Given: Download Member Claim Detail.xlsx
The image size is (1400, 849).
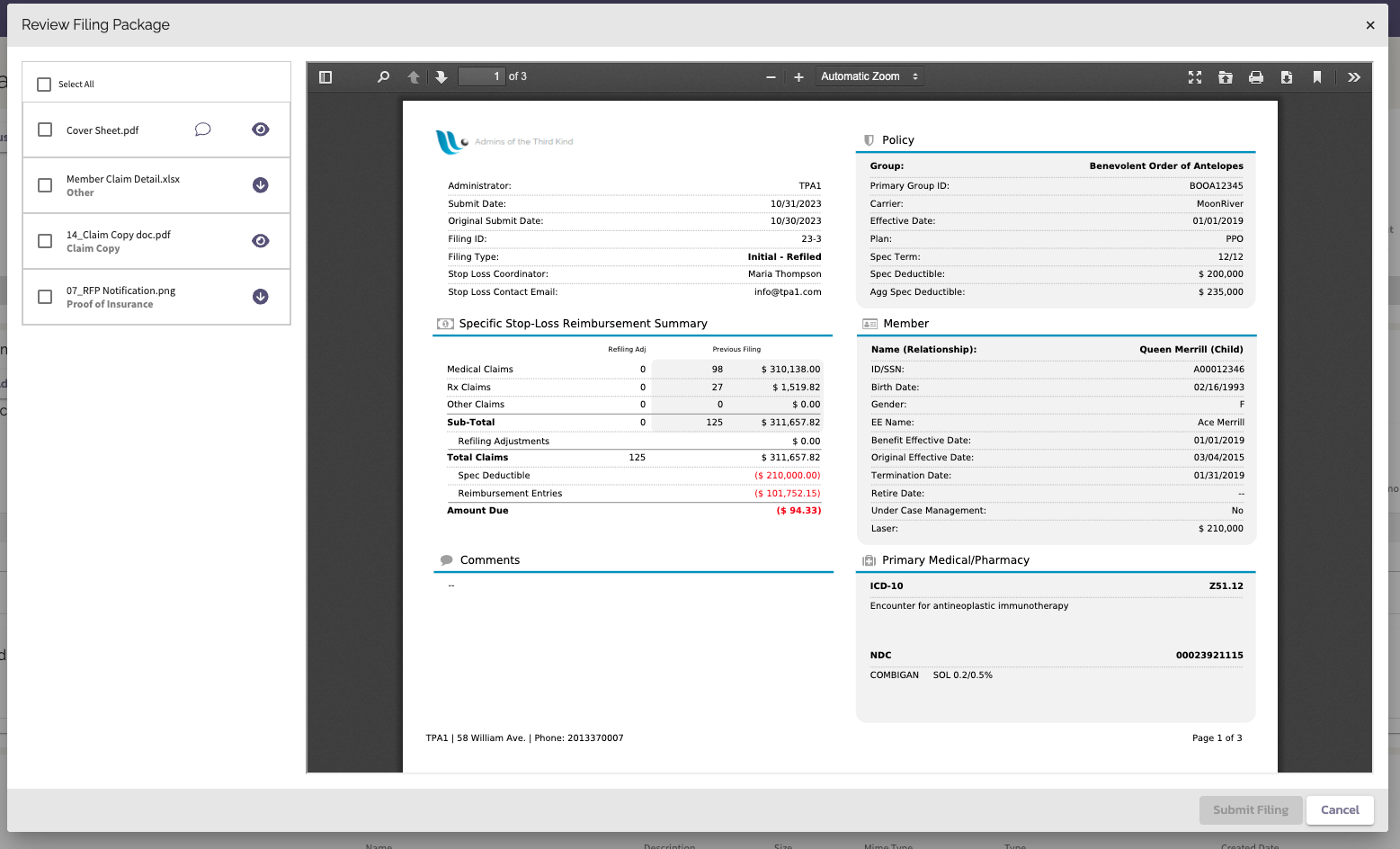Looking at the screenshot, I should pos(260,184).
